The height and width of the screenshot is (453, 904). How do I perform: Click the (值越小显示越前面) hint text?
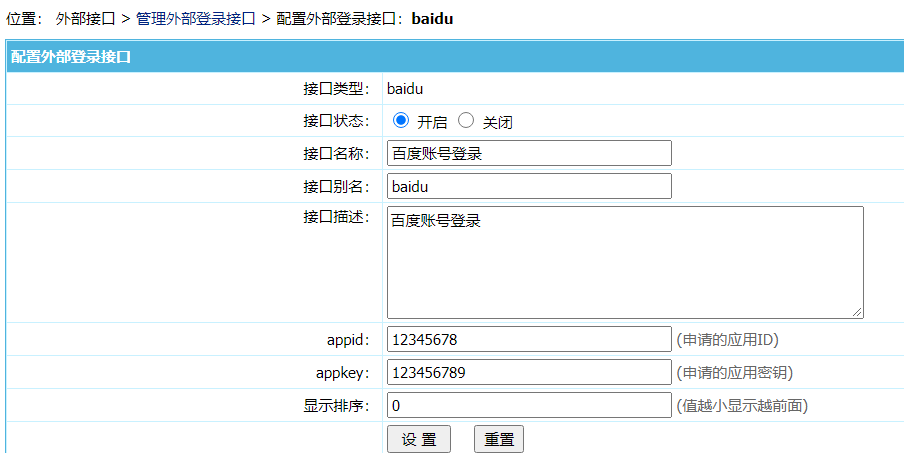click(742, 405)
